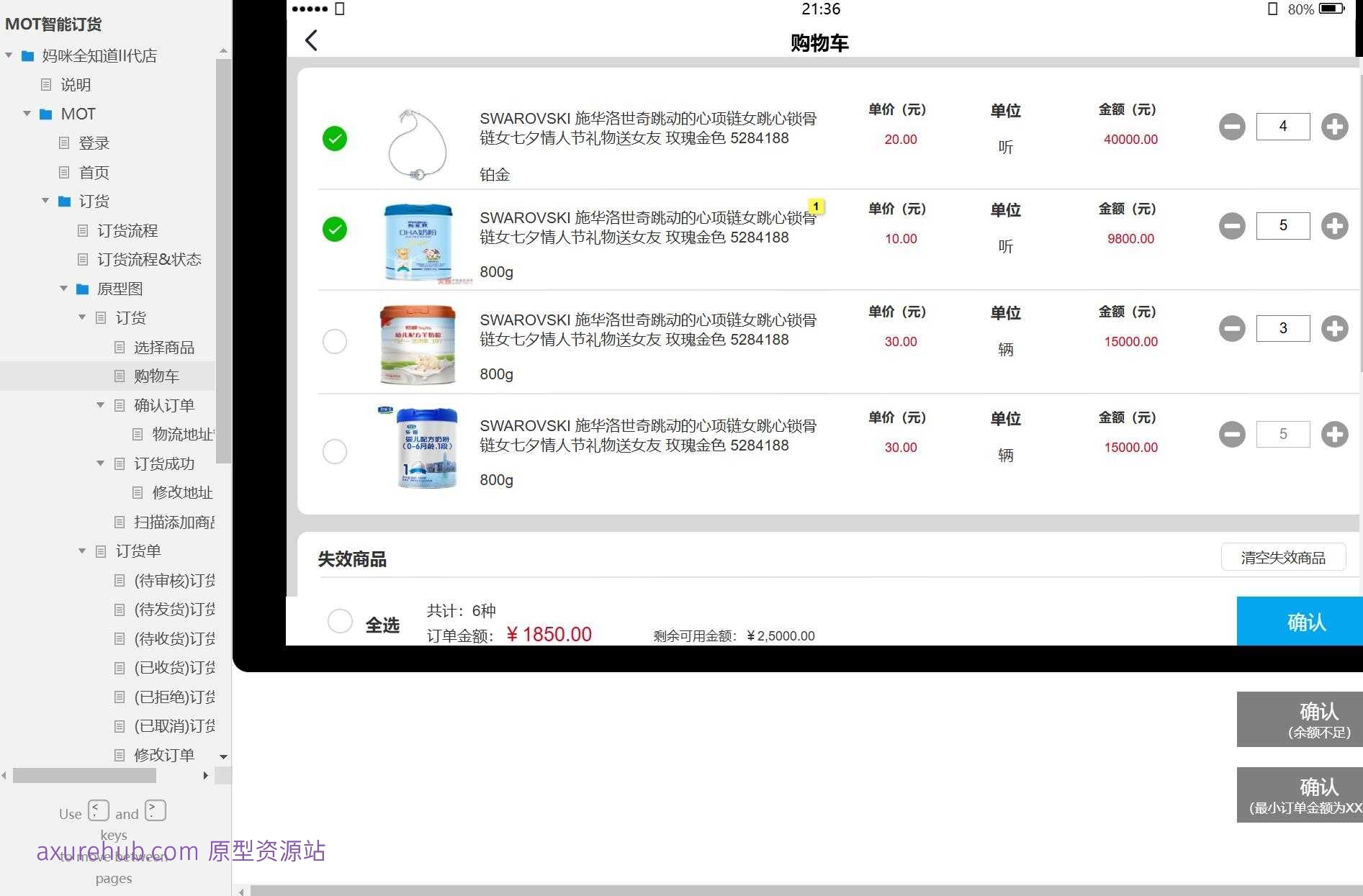Image resolution: width=1363 pixels, height=896 pixels.
Task: Open the 说明 page
Action: 76,85
